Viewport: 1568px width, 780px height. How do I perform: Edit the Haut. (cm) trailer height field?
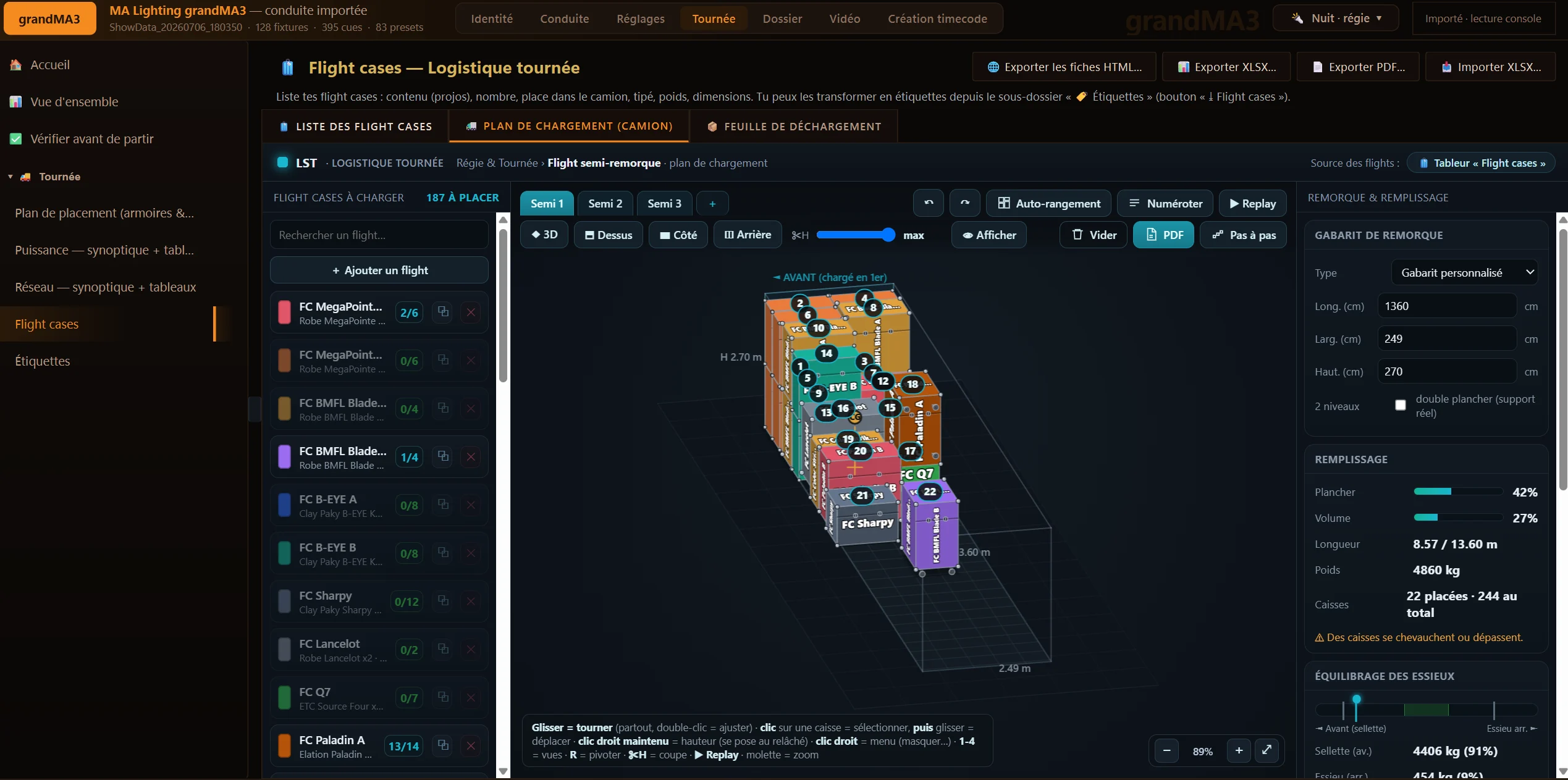1446,371
